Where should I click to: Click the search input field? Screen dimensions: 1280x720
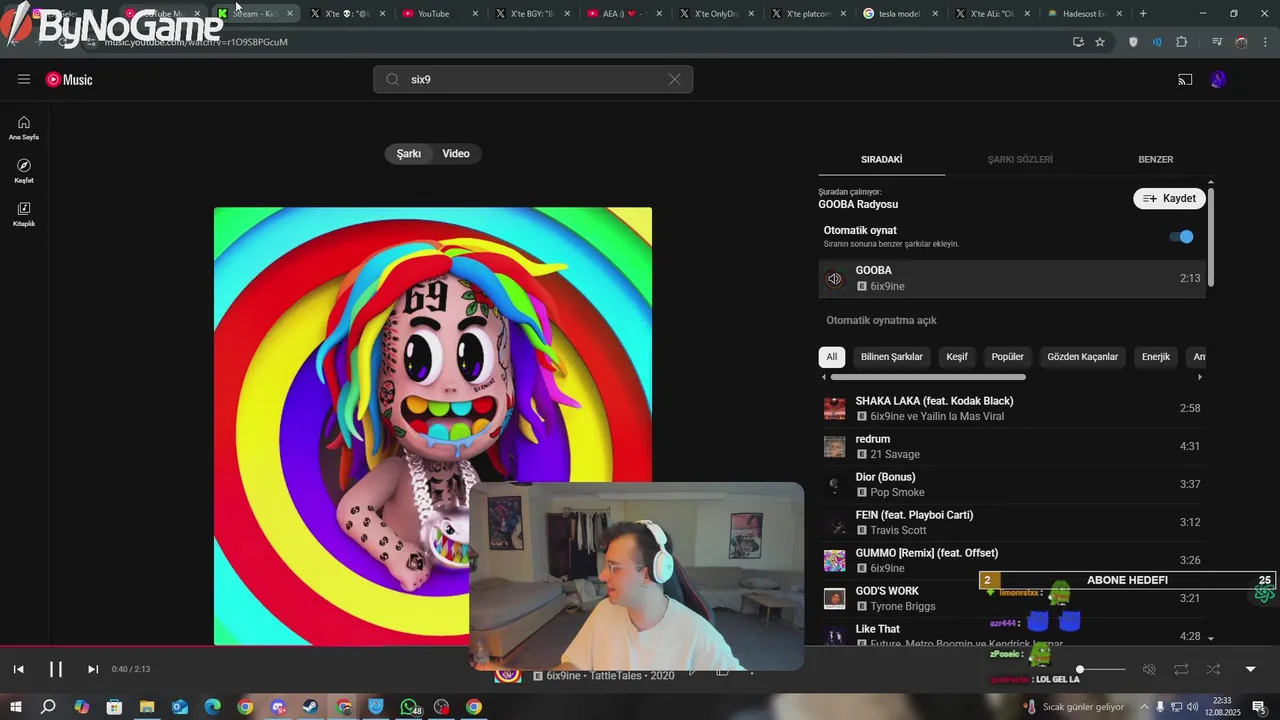coord(532,79)
